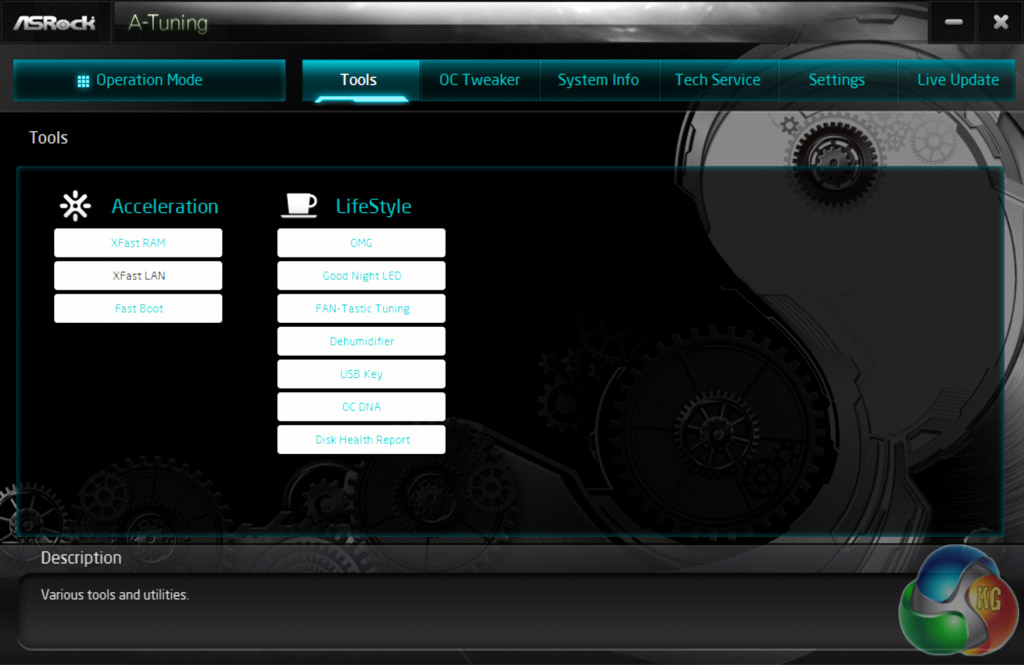
Task: Switch to the Tools tab
Action: [360, 80]
